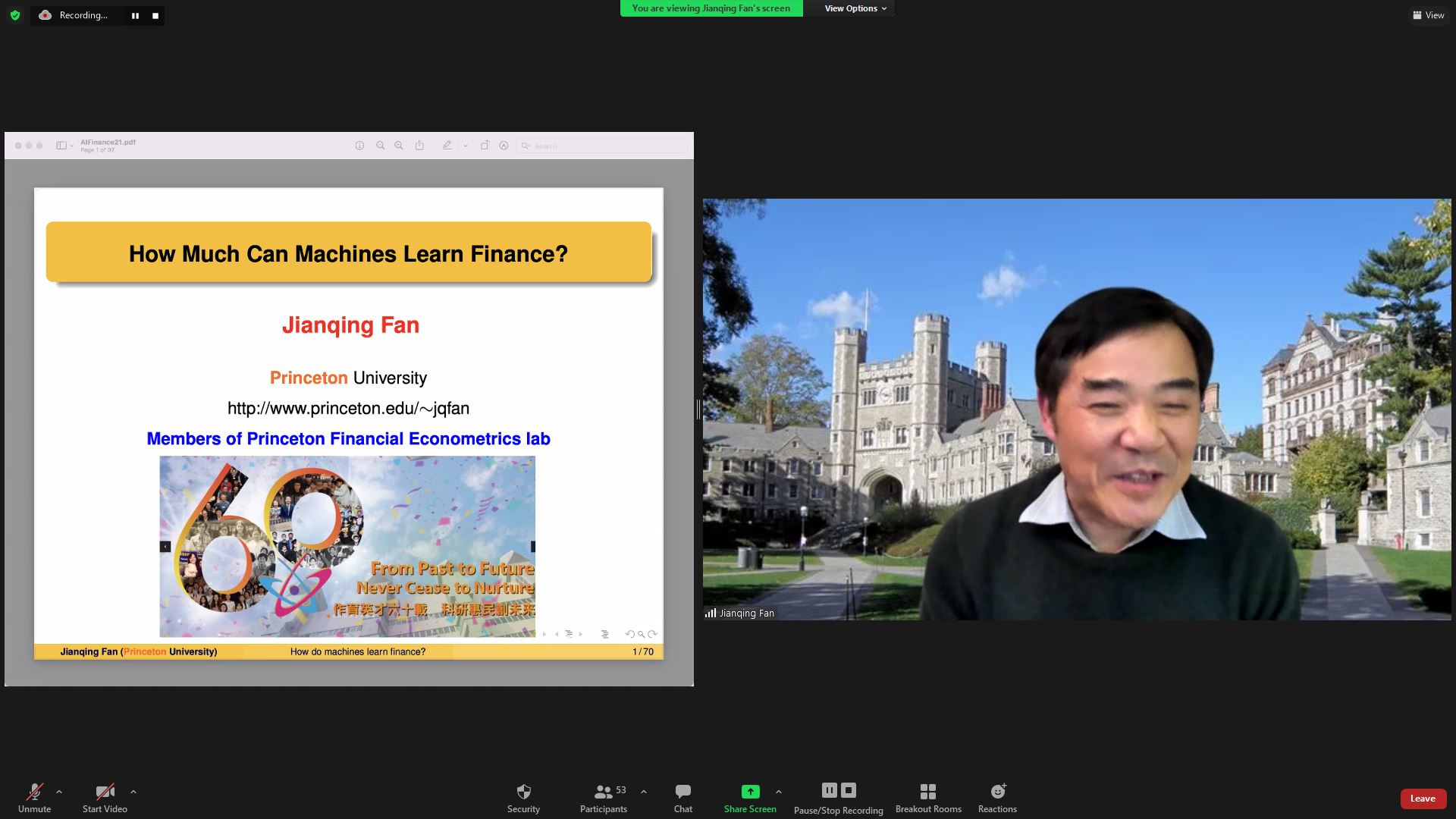Viewport: 1456px width, 819px height.
Task: Click the Preview inspector info icon
Action: 359,146
